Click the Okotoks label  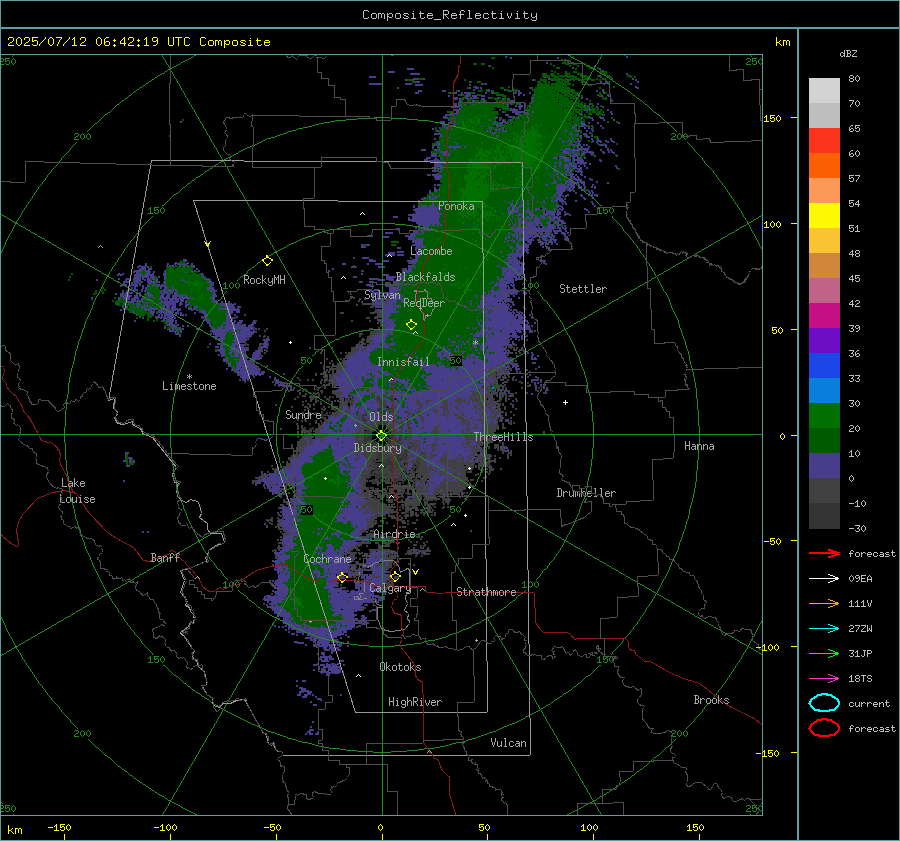[400, 667]
